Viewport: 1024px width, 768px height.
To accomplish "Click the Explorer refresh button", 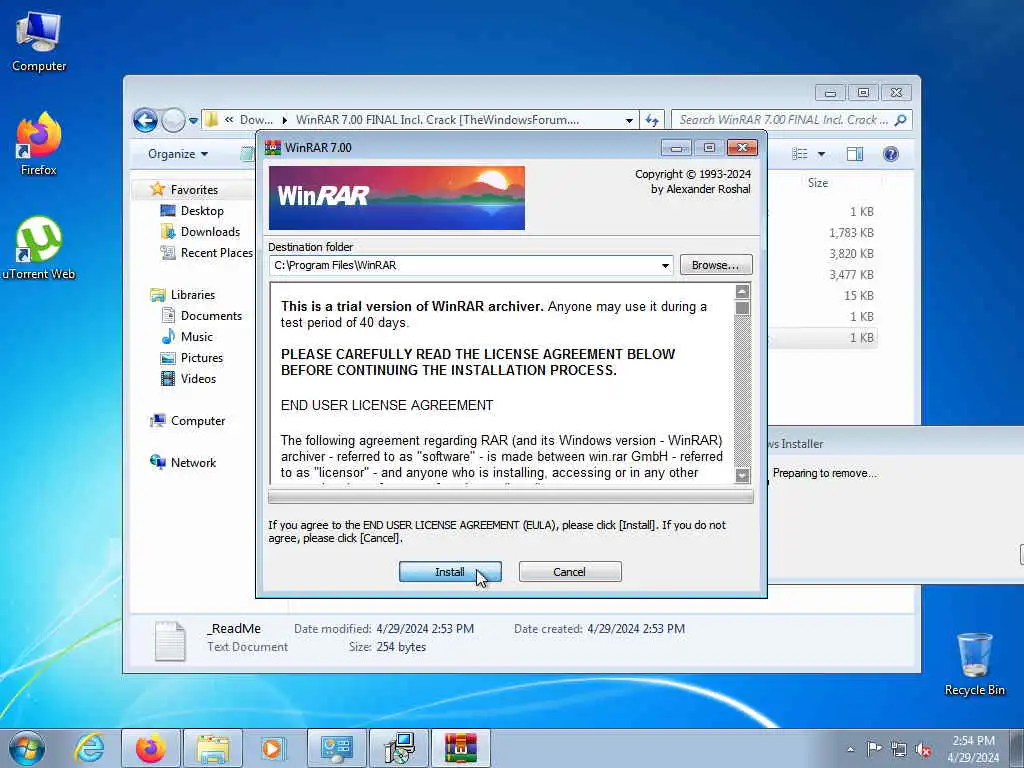I will pos(652,120).
